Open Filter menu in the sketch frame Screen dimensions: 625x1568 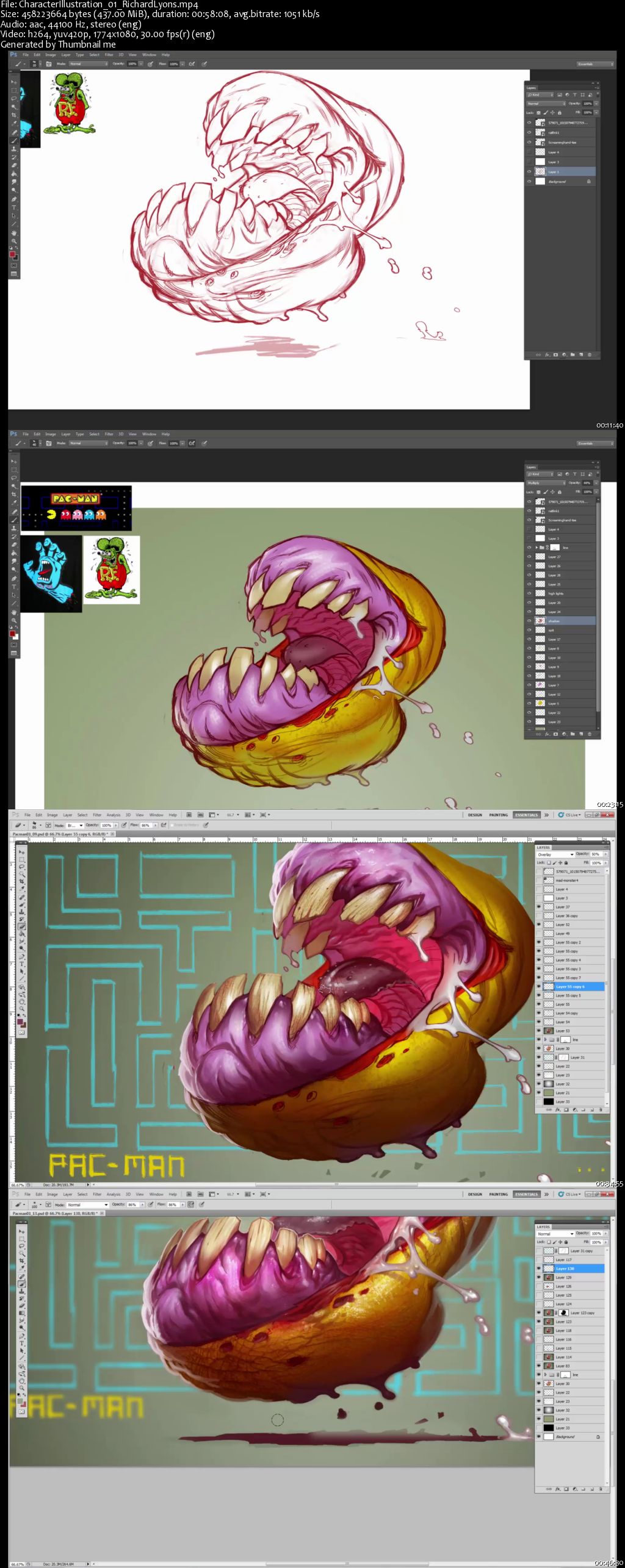pos(109,55)
